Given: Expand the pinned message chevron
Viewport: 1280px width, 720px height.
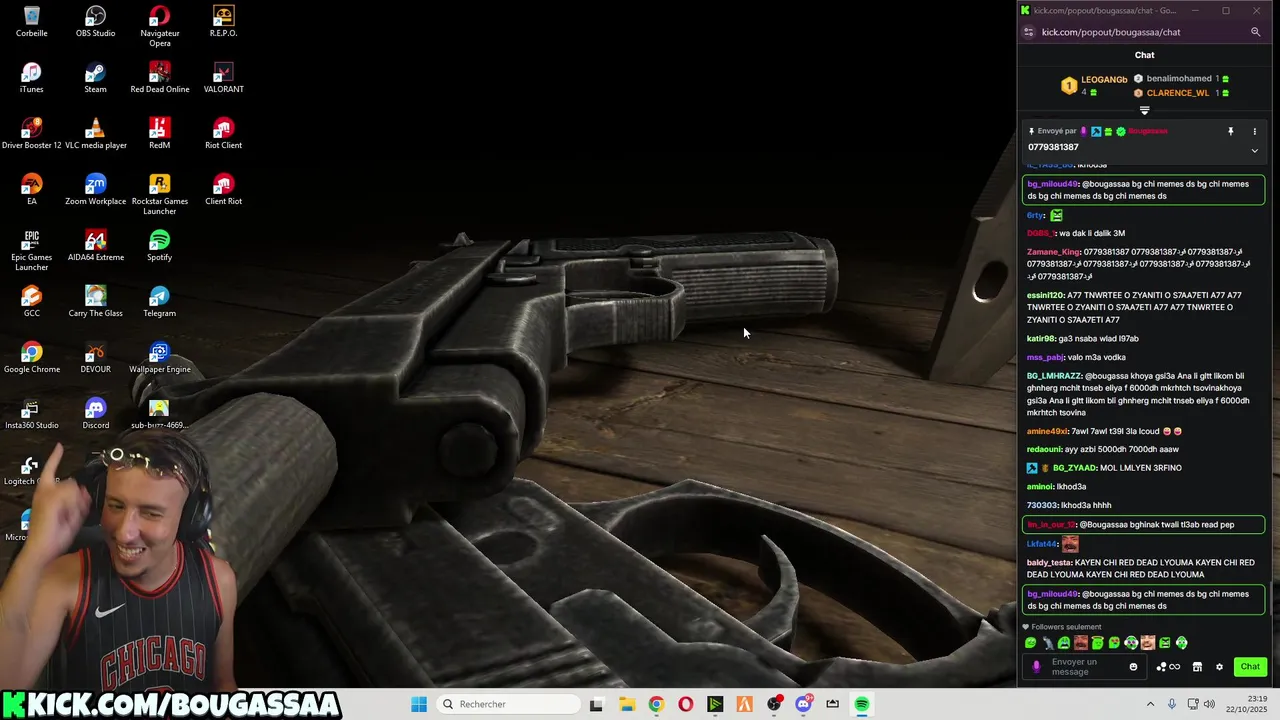Looking at the screenshot, I should (1254, 151).
